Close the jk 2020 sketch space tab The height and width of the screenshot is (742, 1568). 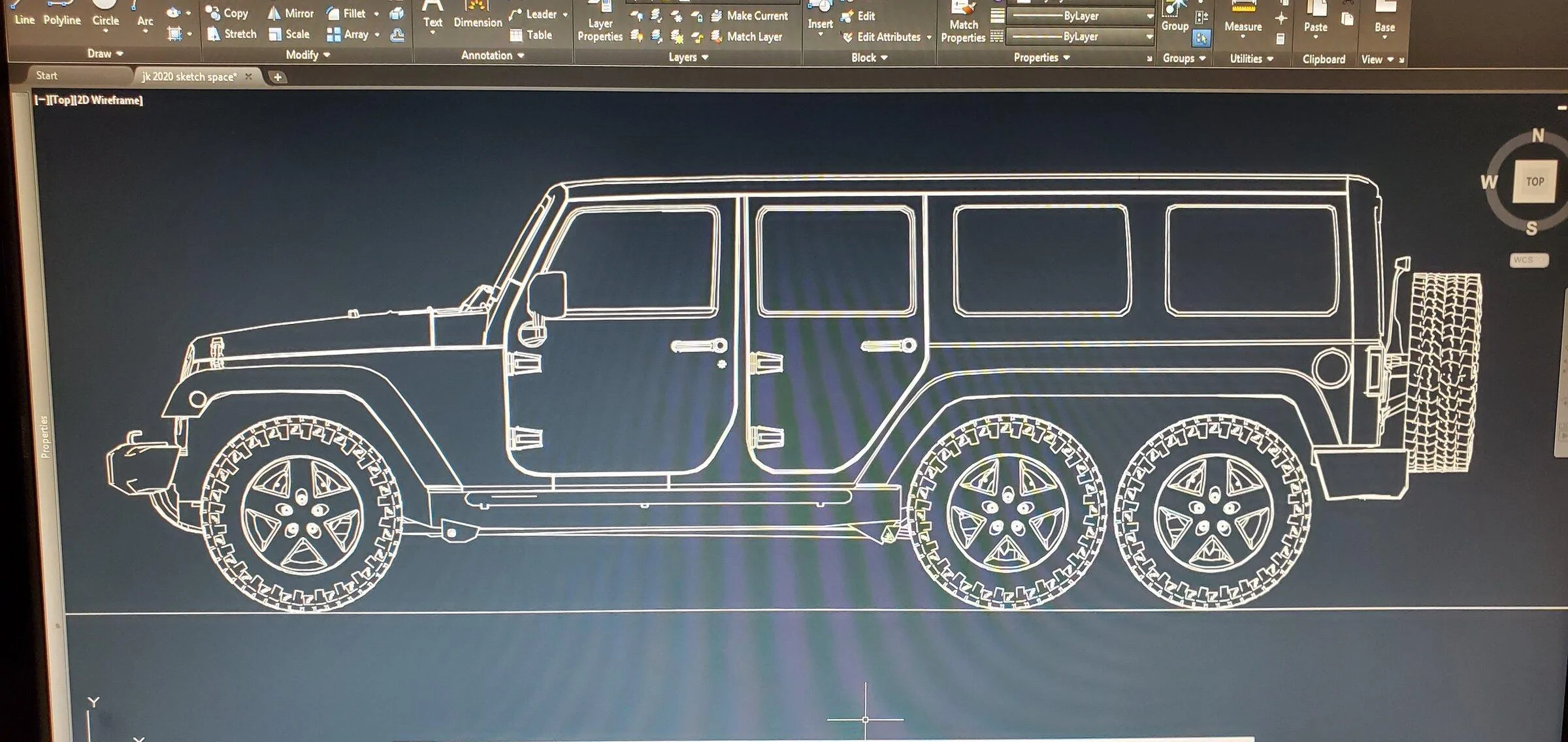(249, 77)
